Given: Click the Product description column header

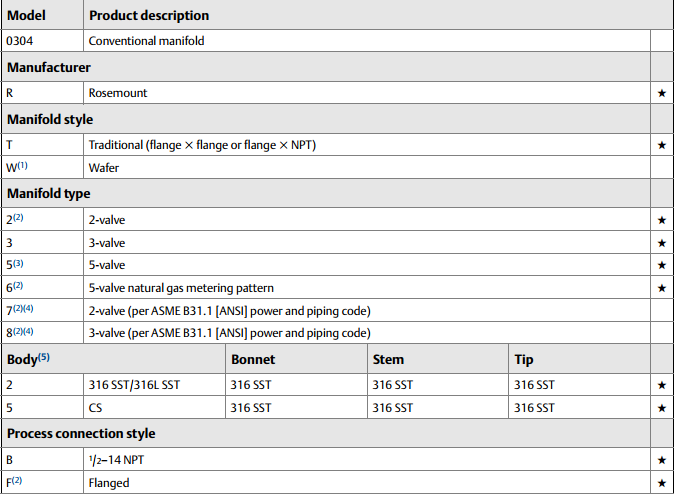Looking at the screenshot, I should coord(149,16).
